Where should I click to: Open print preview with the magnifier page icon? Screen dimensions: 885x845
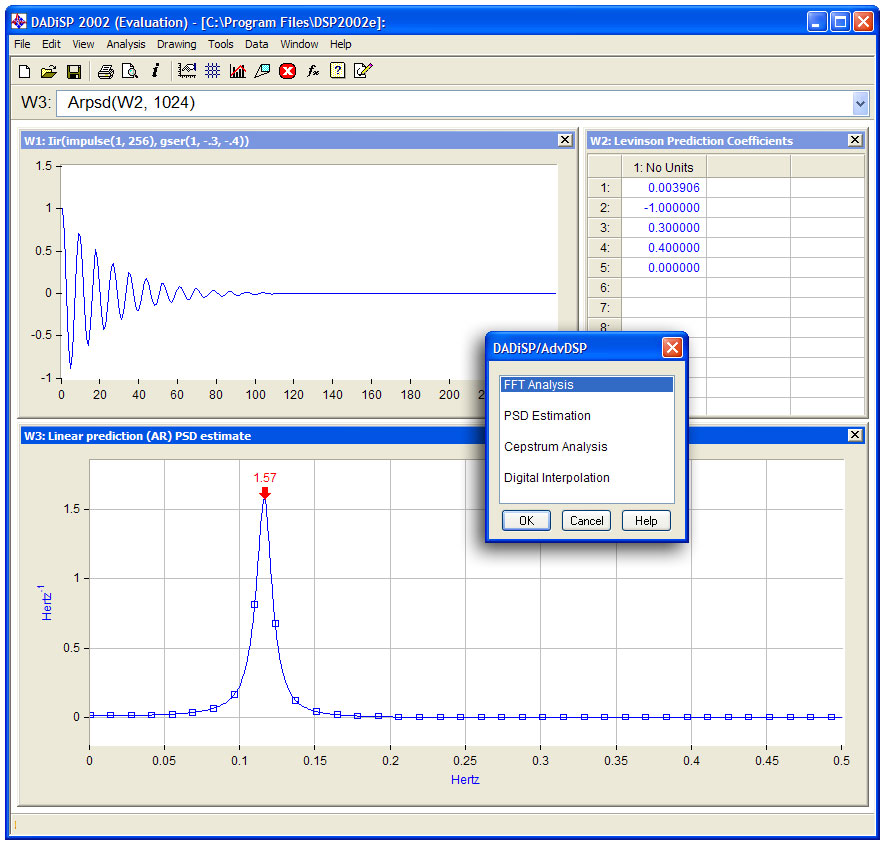pyautogui.click(x=130, y=71)
